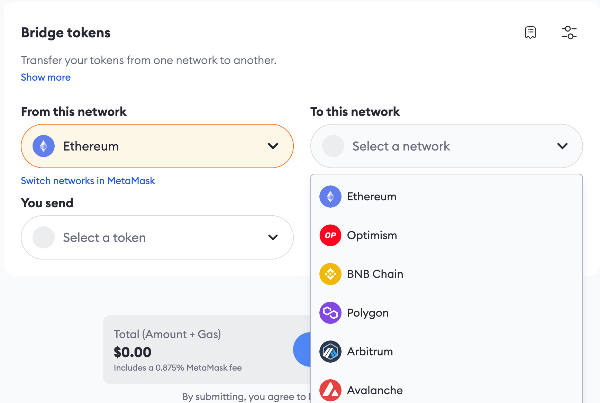Click the Avalanche icon in network list
This screenshot has width=600, height=403.
point(330,390)
